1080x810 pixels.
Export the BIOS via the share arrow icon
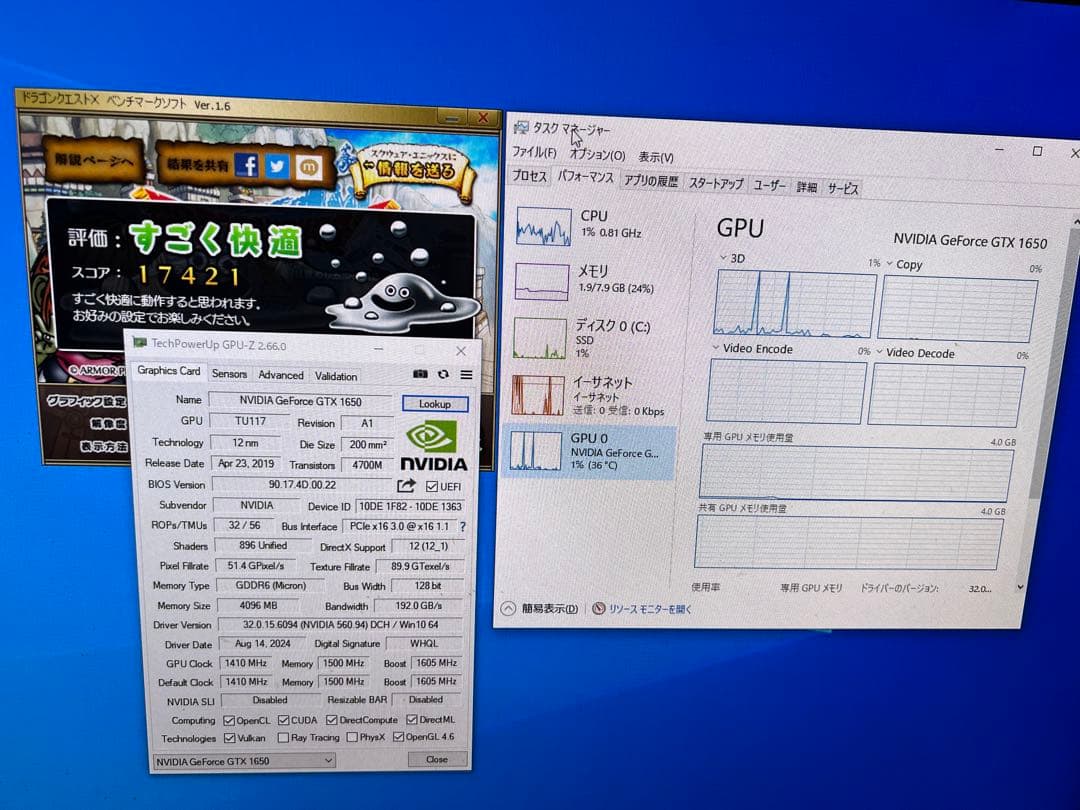coord(406,485)
